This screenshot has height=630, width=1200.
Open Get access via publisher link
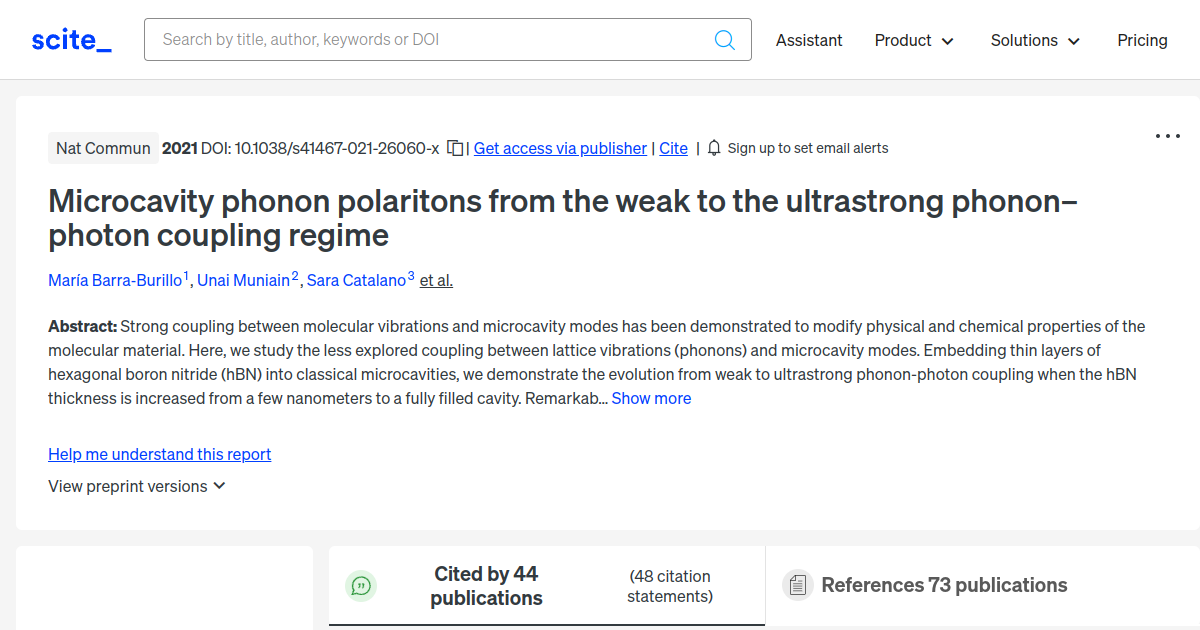(560, 148)
